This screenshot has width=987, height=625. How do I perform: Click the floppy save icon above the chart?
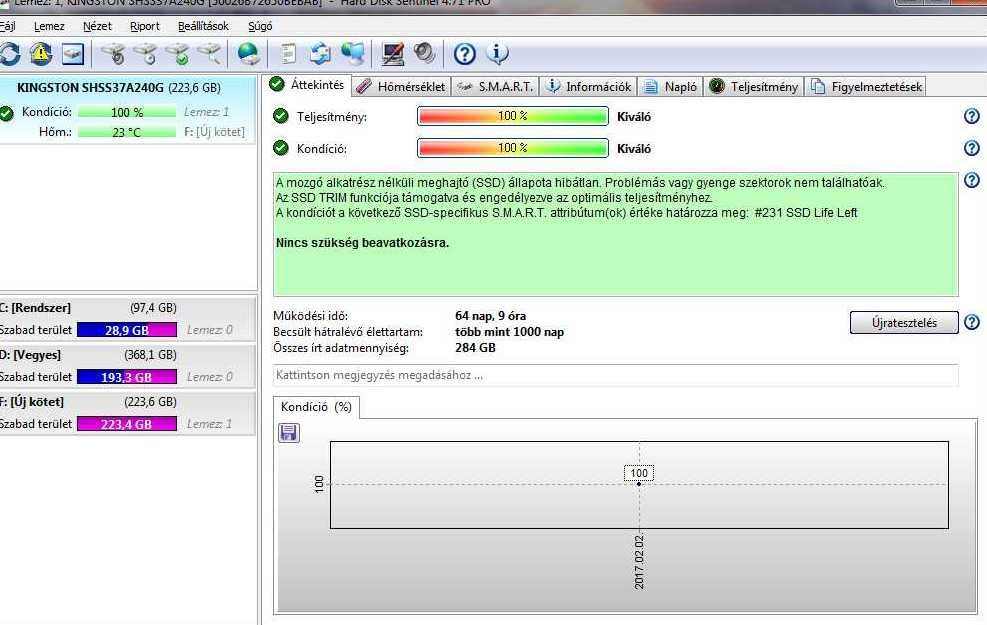(x=288, y=432)
